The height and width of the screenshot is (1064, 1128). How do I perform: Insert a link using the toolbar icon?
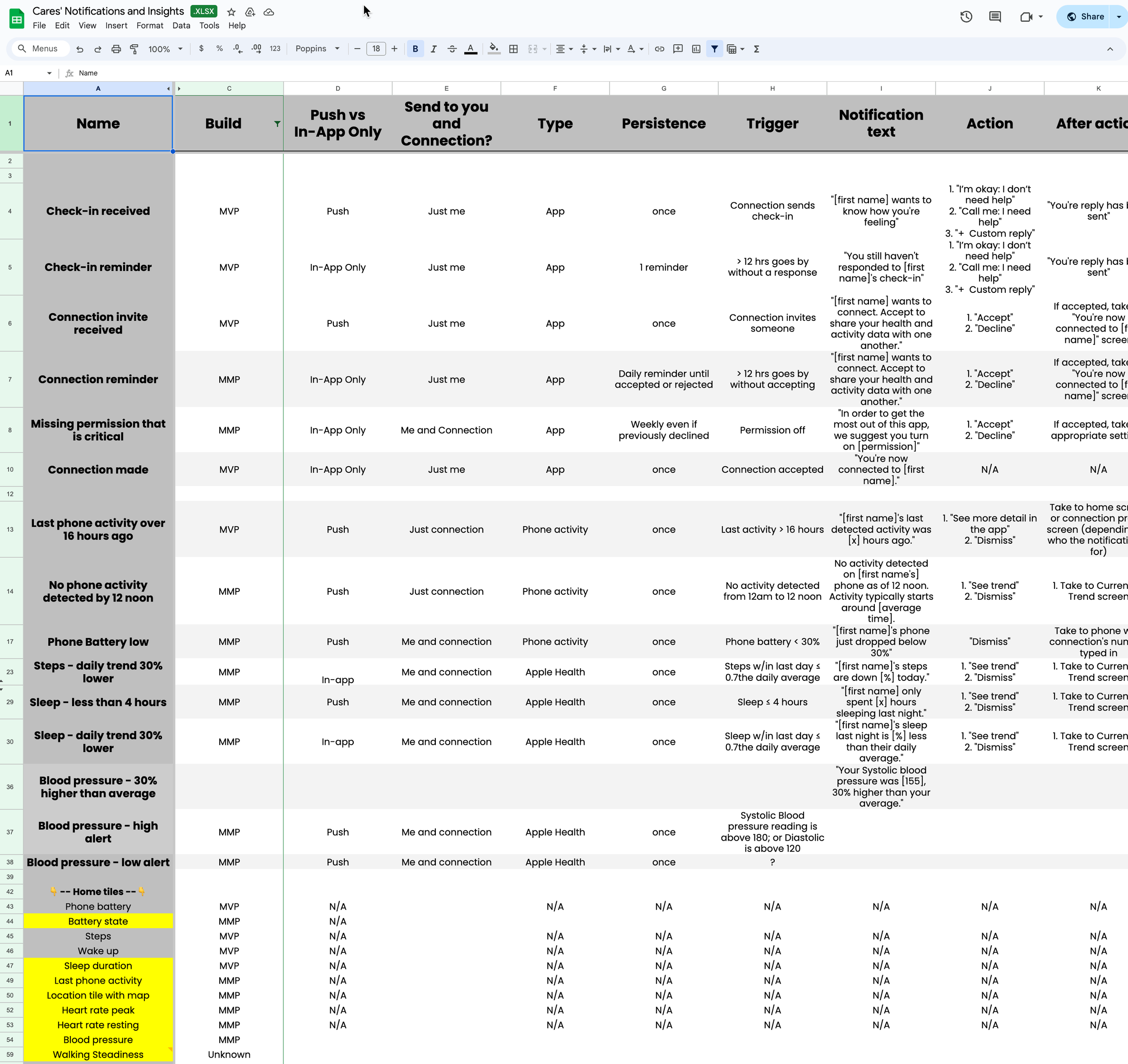(x=659, y=49)
